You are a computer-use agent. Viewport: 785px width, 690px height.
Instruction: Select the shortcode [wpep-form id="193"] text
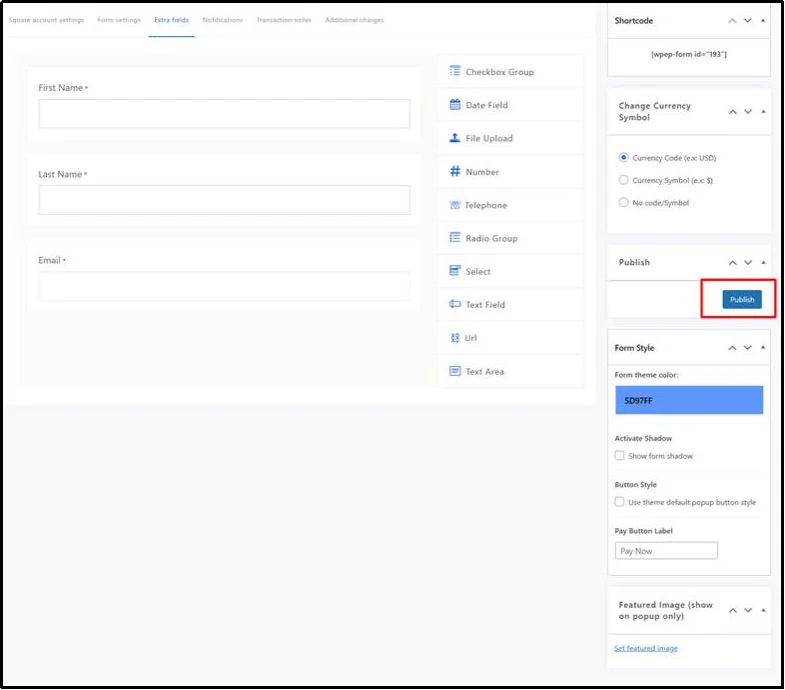(689, 54)
